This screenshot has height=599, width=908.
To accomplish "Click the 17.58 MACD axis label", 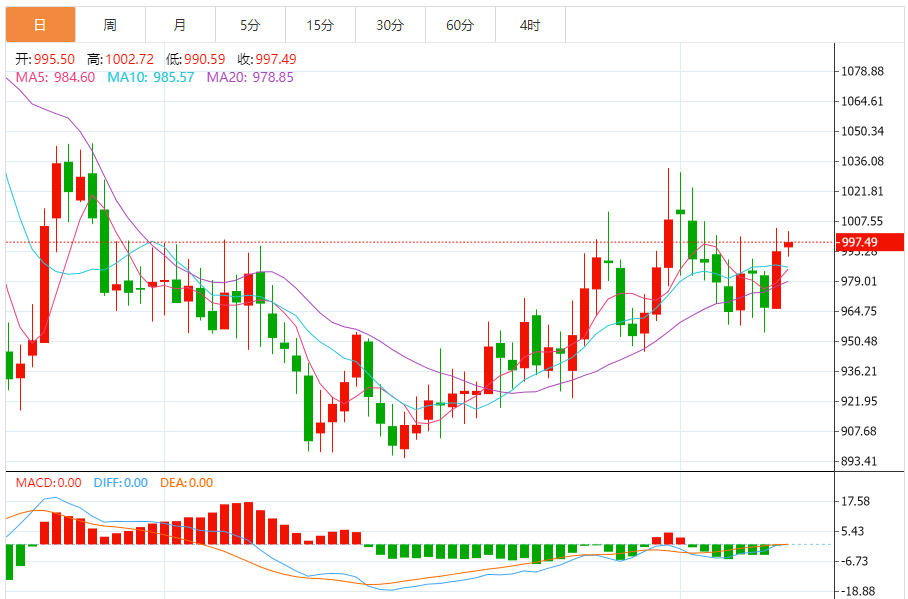I will coord(856,501).
